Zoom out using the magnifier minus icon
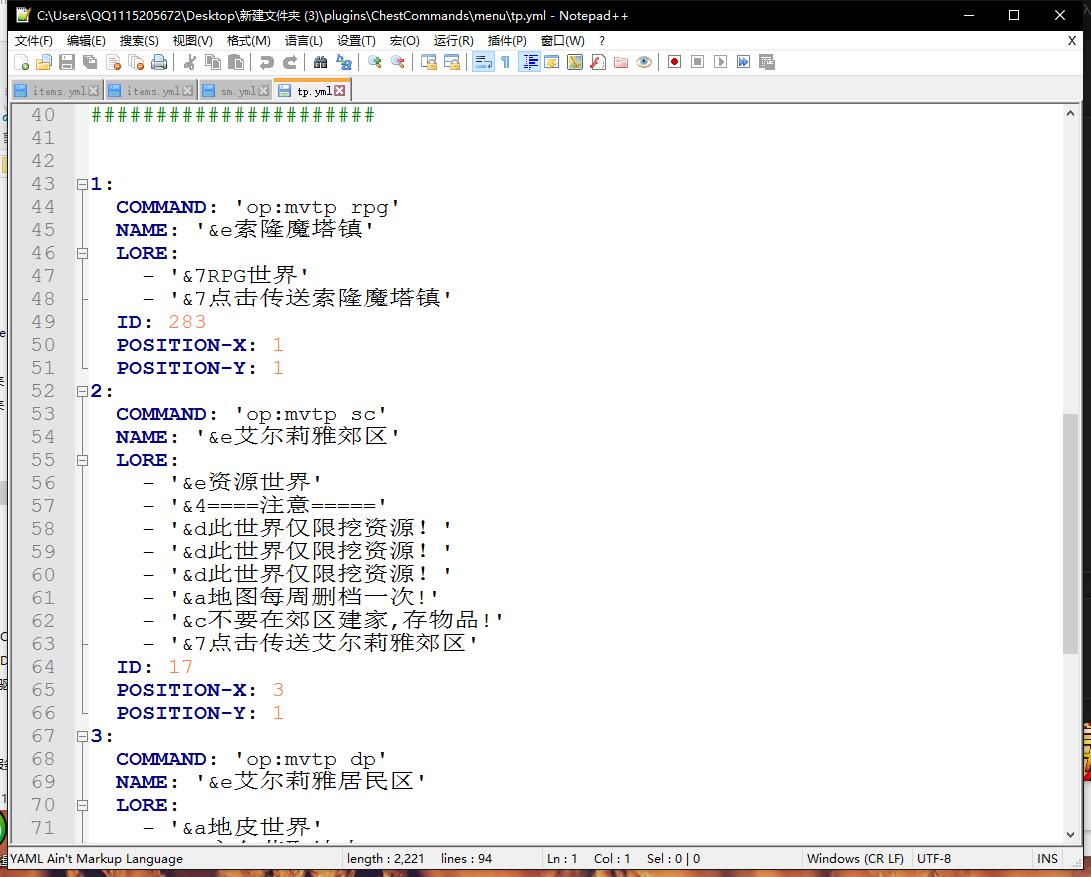 pyautogui.click(x=398, y=63)
